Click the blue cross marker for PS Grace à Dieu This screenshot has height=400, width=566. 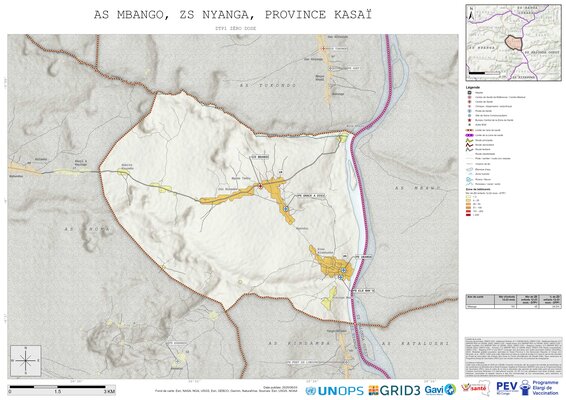point(286,209)
